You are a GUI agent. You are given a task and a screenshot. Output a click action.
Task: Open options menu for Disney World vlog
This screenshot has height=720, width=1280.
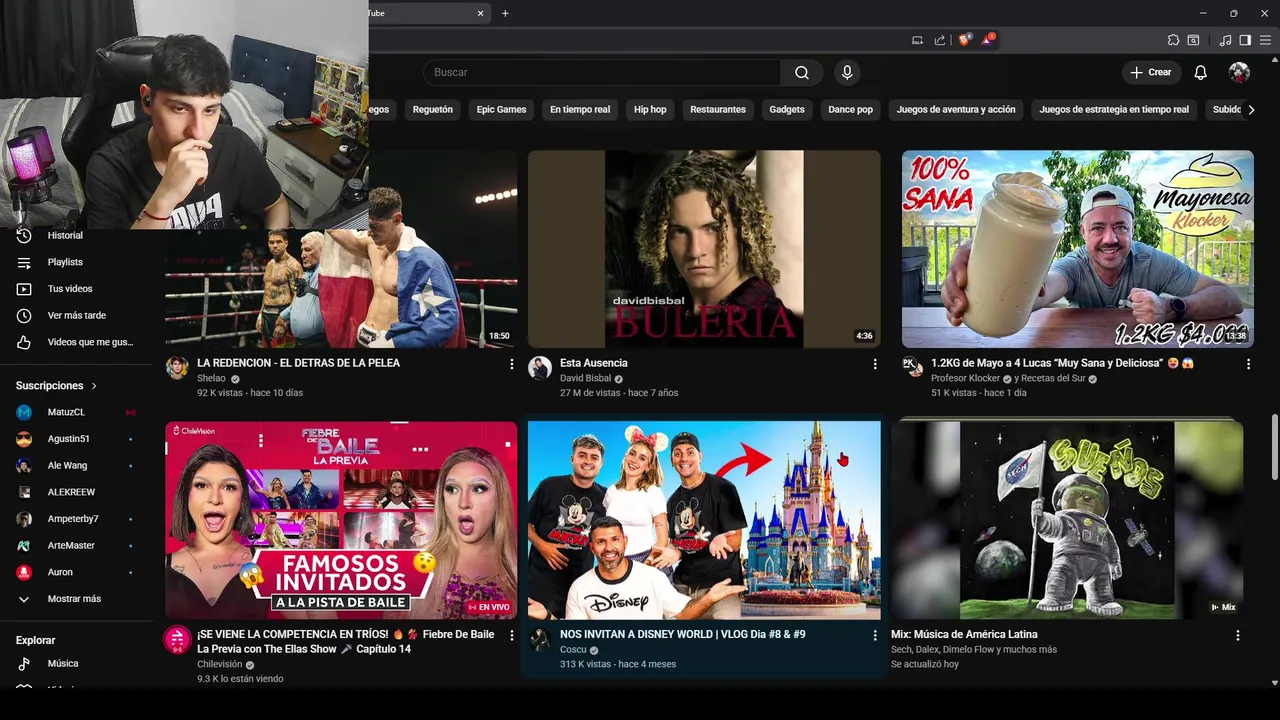[875, 635]
